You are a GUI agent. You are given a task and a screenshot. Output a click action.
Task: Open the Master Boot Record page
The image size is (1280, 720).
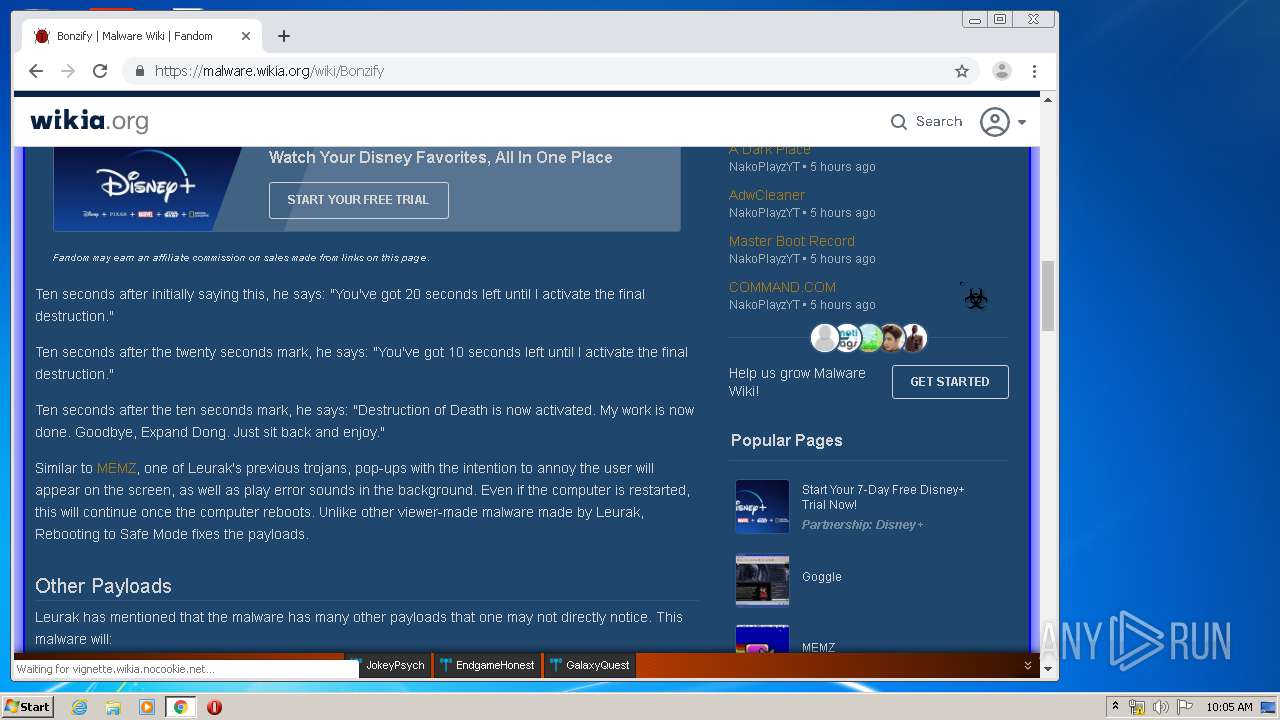tap(792, 241)
